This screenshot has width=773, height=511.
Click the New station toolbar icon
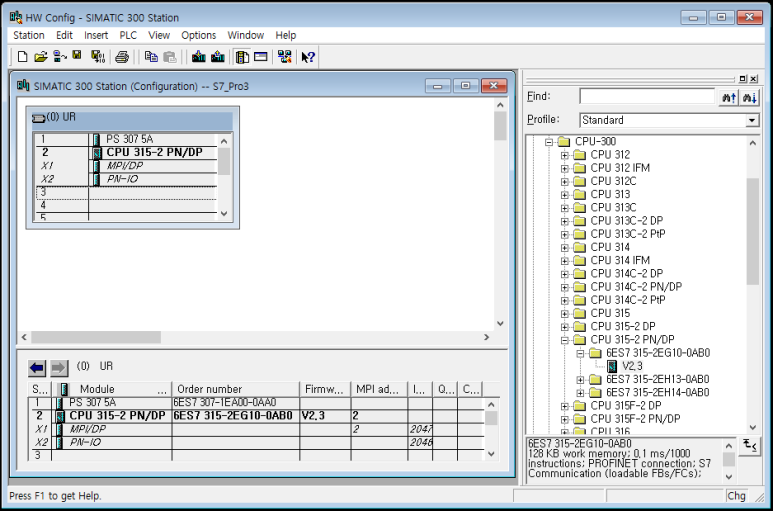coord(22,57)
